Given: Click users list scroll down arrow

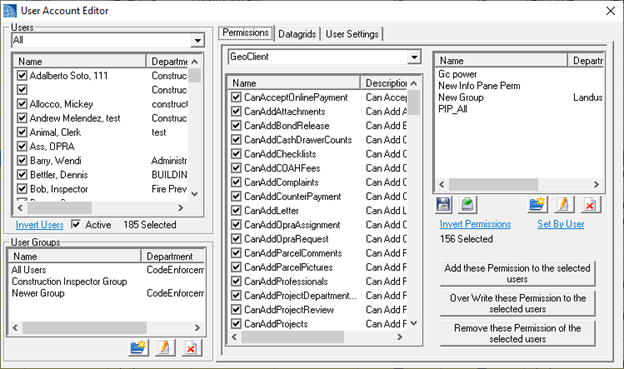Looking at the screenshot, I should [194, 194].
